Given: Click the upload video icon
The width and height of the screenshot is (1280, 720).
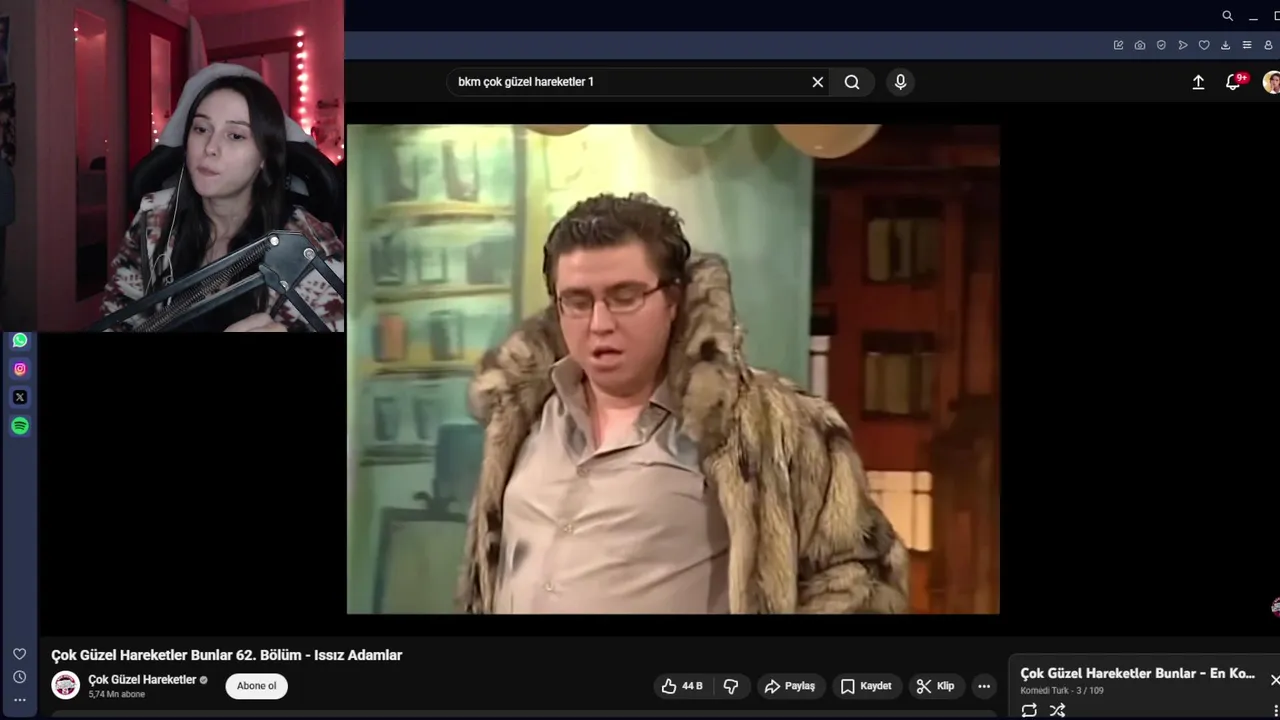Looking at the screenshot, I should pyautogui.click(x=1198, y=82).
